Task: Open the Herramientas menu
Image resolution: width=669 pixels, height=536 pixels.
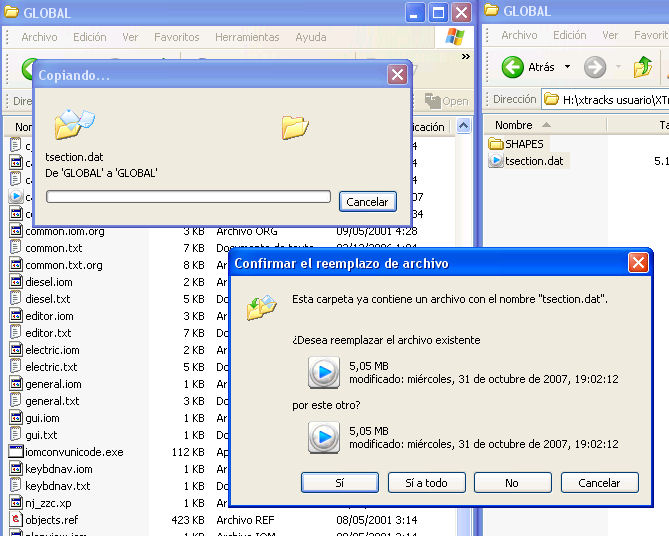Action: tap(247, 37)
